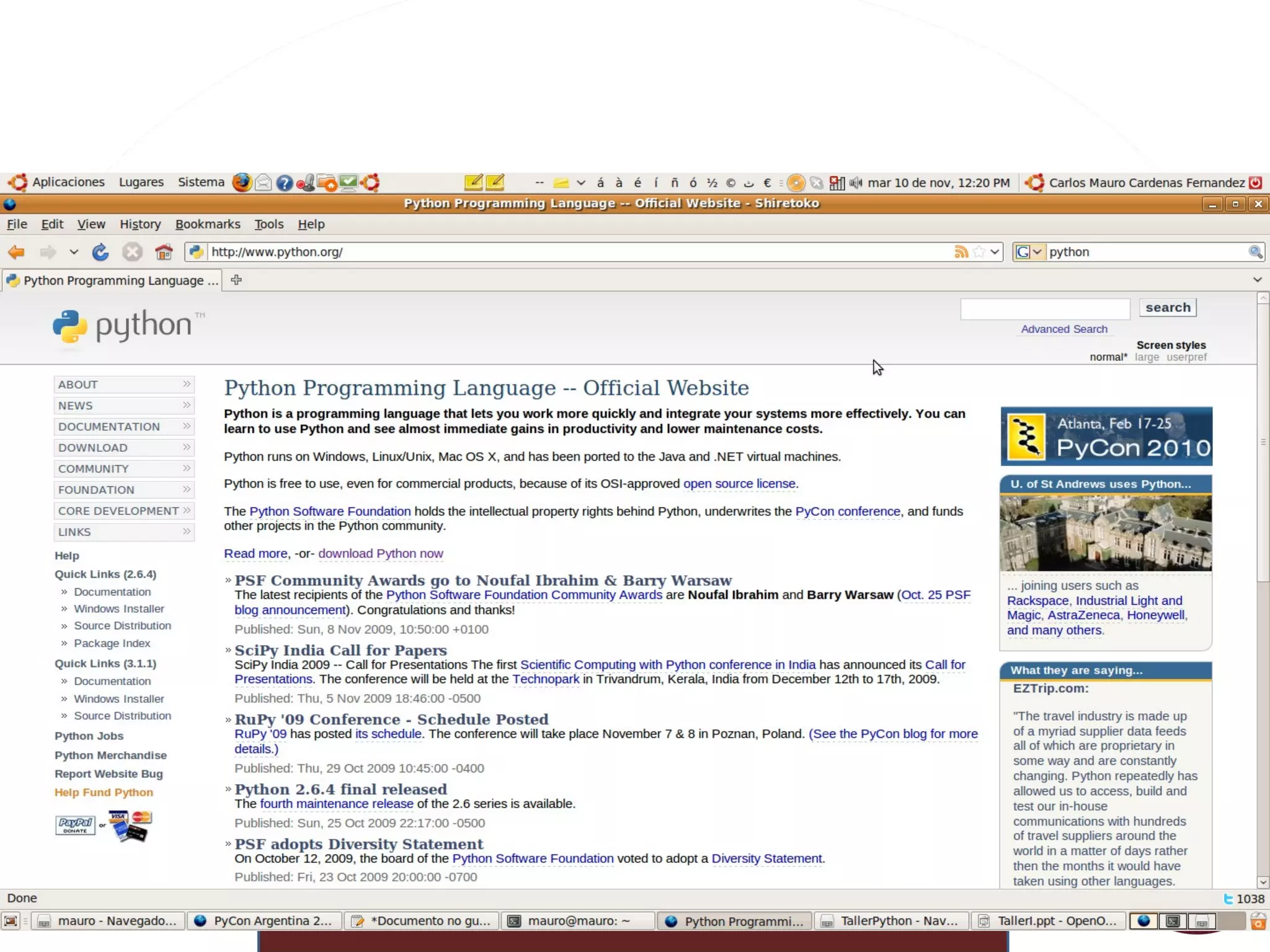Click the Home icon in the toolbar

164,252
